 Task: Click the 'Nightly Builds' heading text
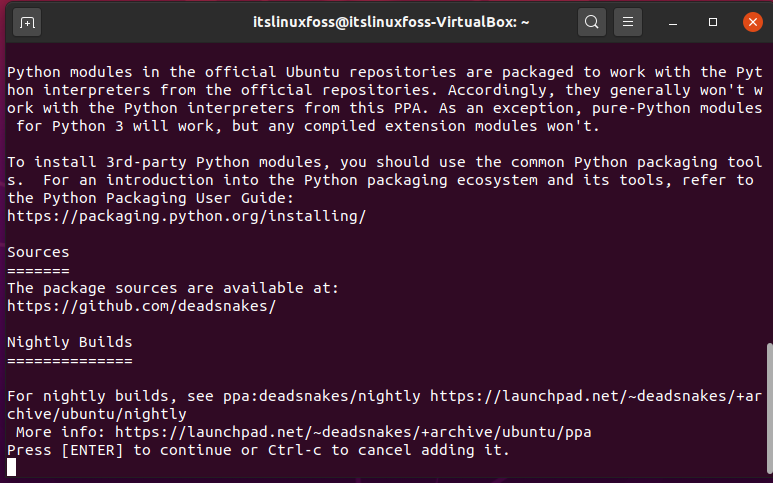point(70,342)
